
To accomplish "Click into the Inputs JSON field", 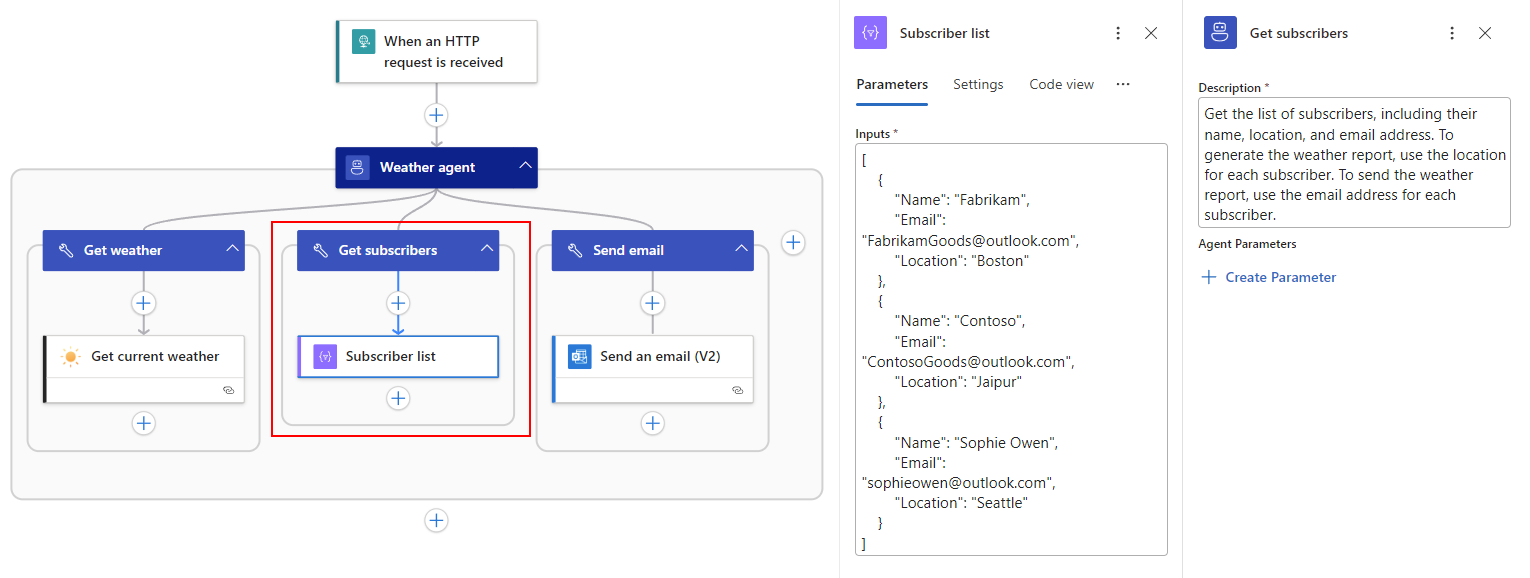I will pyautogui.click(x=1011, y=349).
